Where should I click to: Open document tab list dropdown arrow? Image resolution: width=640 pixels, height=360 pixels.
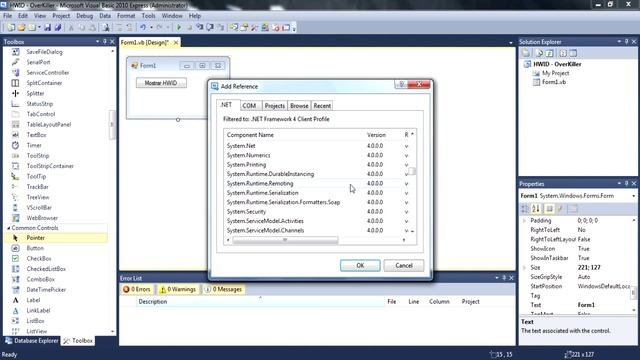tap(511, 42)
